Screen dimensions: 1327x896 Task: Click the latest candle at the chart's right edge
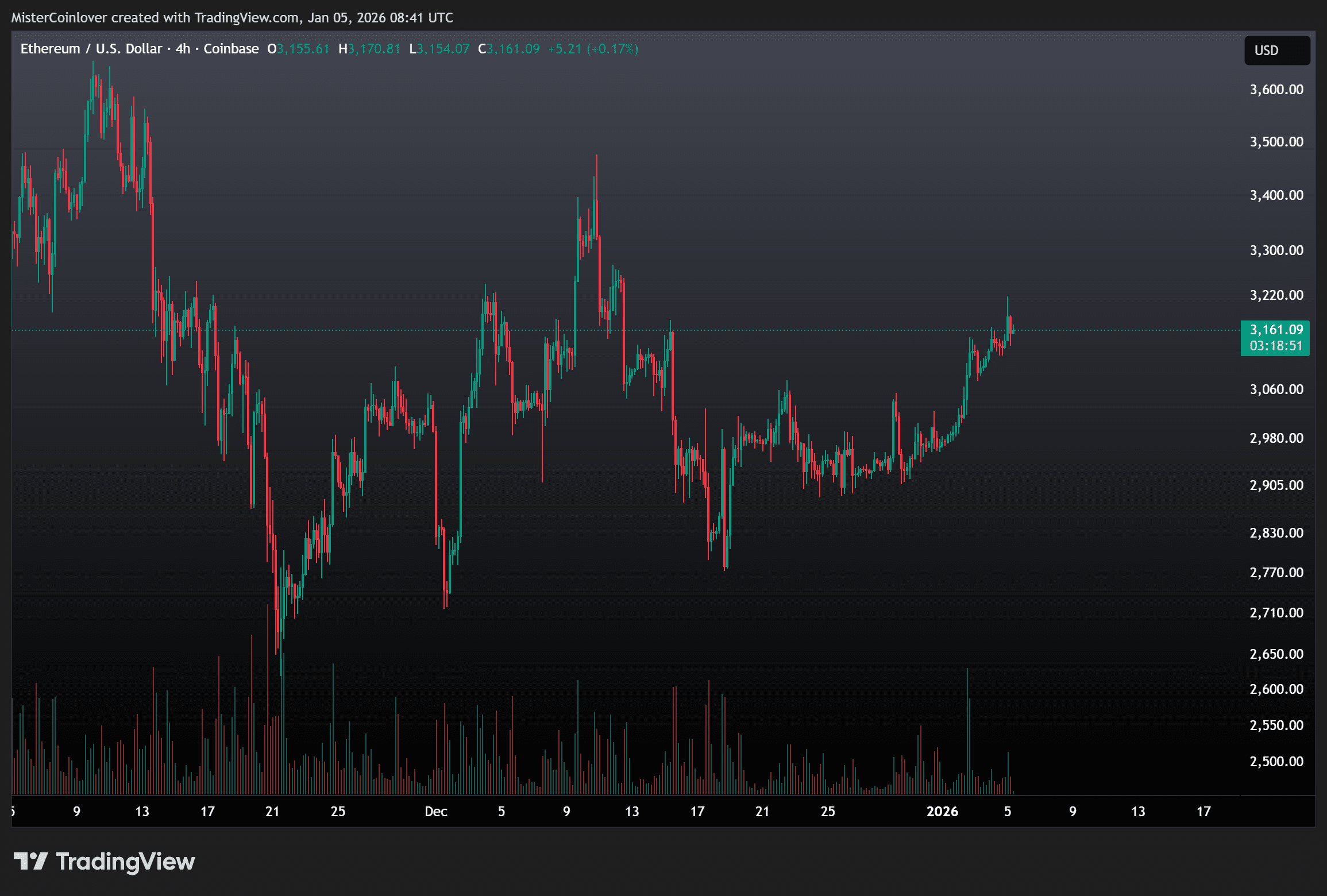point(1013,330)
